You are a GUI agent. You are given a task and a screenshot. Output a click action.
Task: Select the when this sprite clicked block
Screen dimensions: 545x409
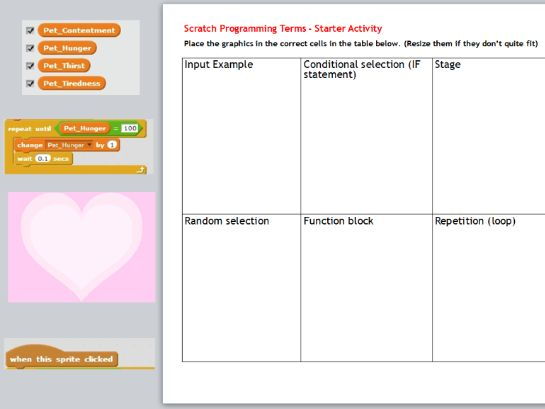[62, 358]
